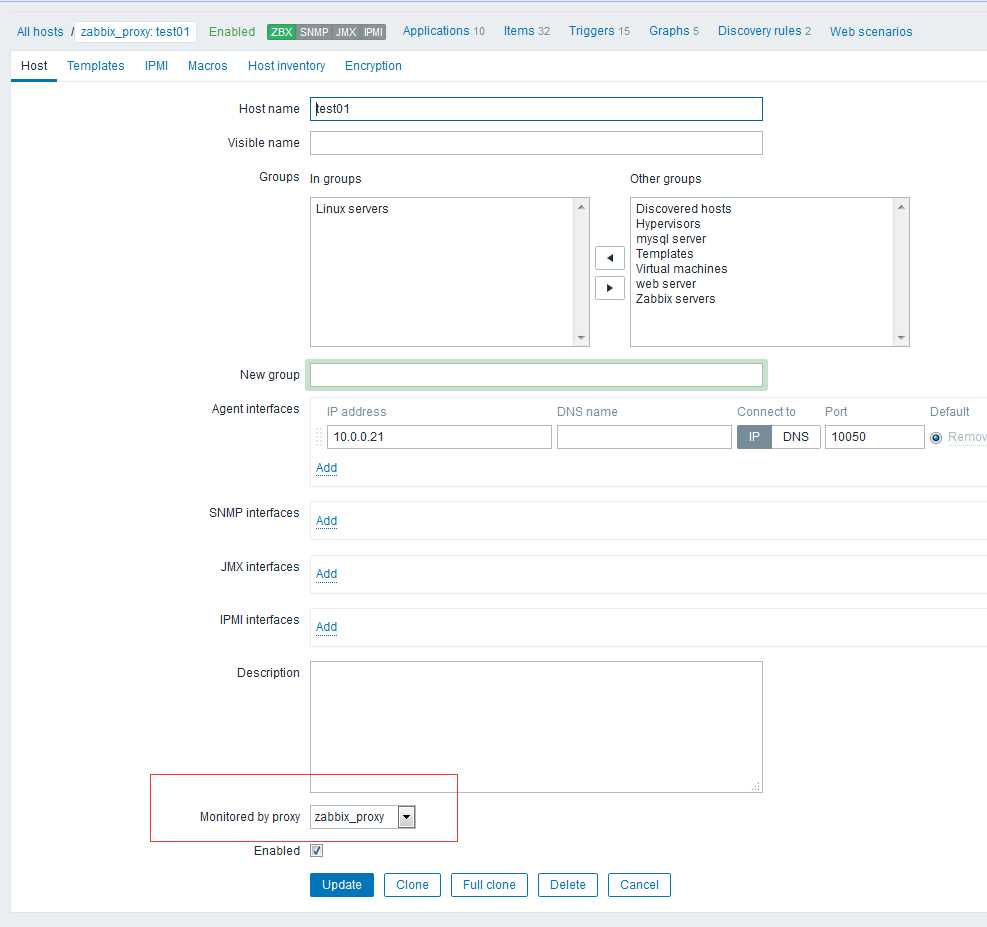
Task: Click the SNMP availability indicator
Action: pos(313,32)
